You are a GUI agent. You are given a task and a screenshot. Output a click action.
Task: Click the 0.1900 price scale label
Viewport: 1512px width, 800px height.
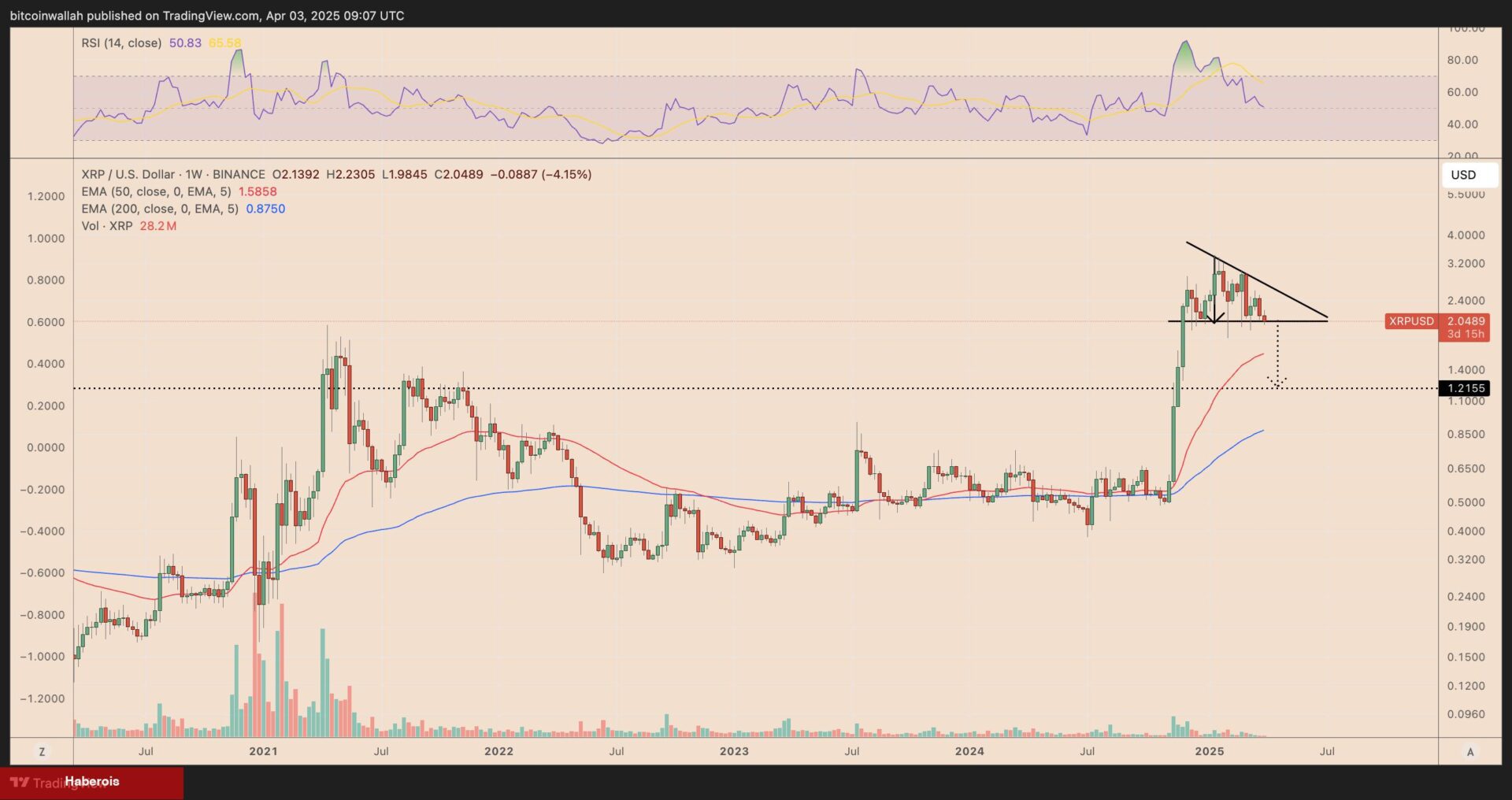[1466, 627]
